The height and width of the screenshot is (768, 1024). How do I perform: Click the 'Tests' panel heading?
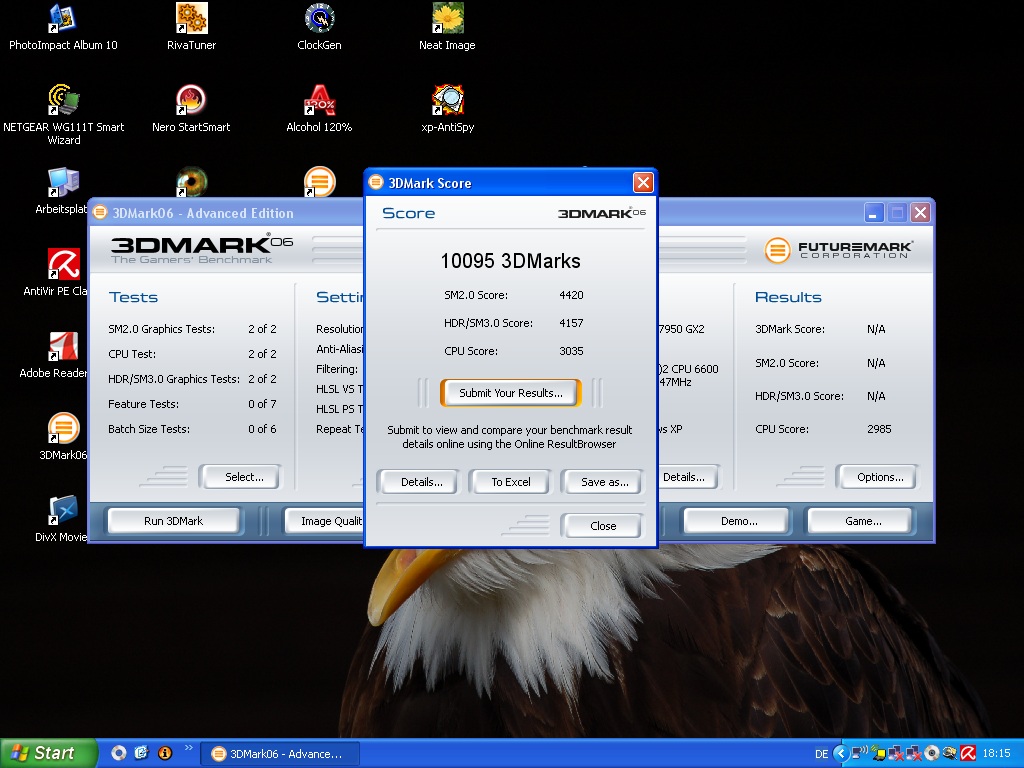click(133, 297)
